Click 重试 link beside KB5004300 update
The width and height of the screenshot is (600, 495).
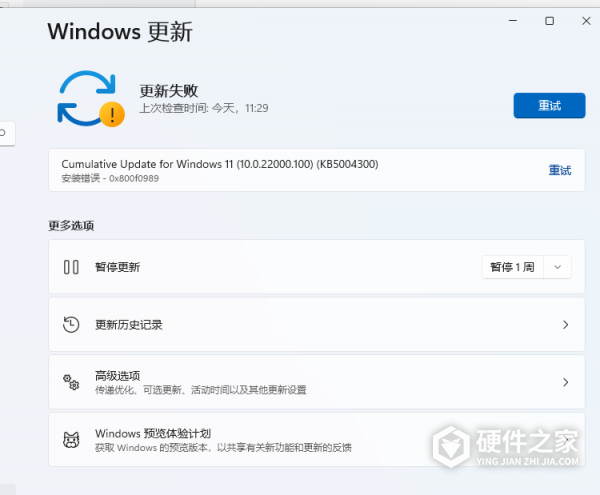pos(560,170)
